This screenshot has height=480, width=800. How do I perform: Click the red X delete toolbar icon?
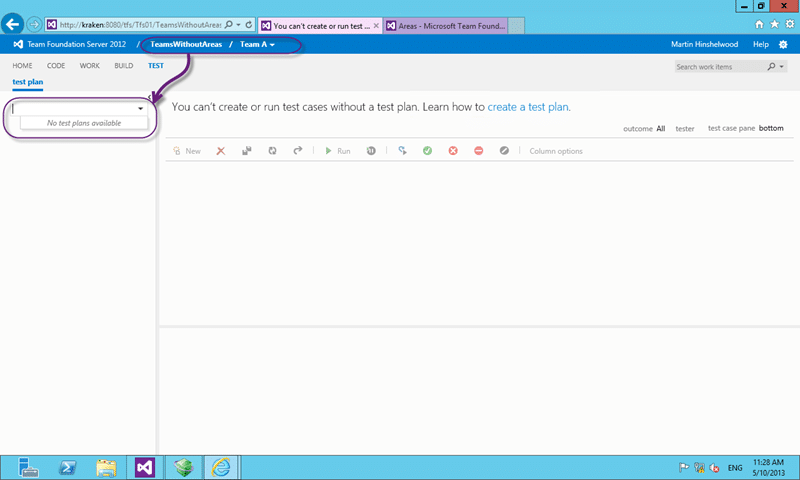[220, 151]
